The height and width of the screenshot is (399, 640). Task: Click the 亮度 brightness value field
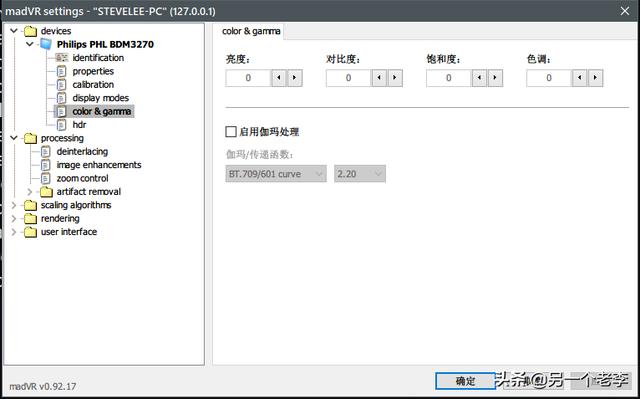coord(248,78)
